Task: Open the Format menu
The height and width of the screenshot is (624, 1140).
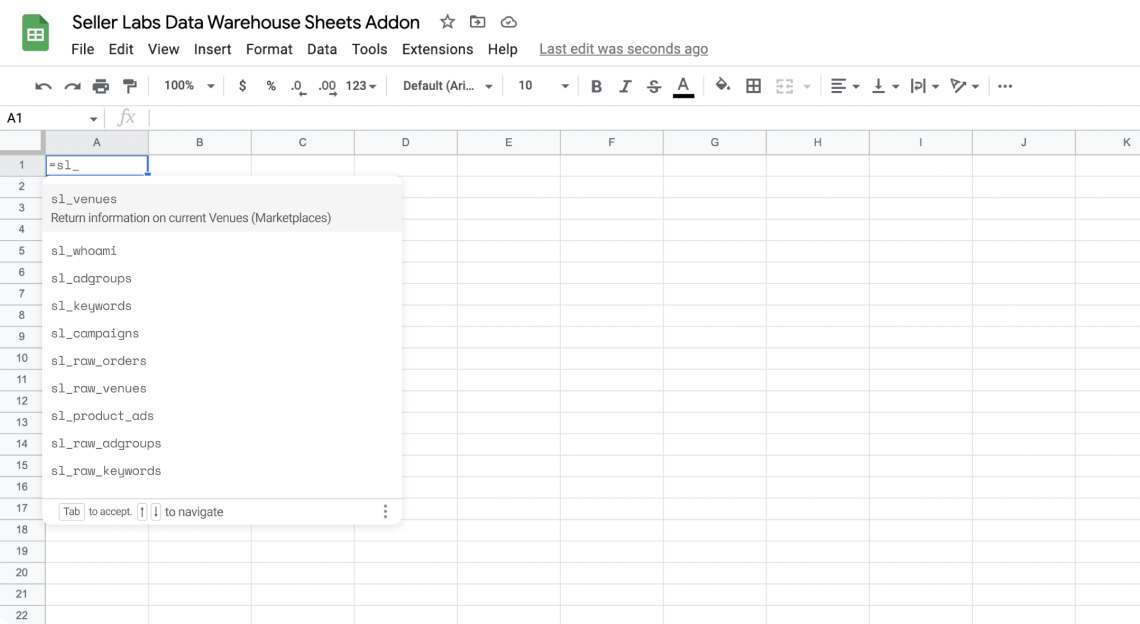Action: click(x=269, y=49)
